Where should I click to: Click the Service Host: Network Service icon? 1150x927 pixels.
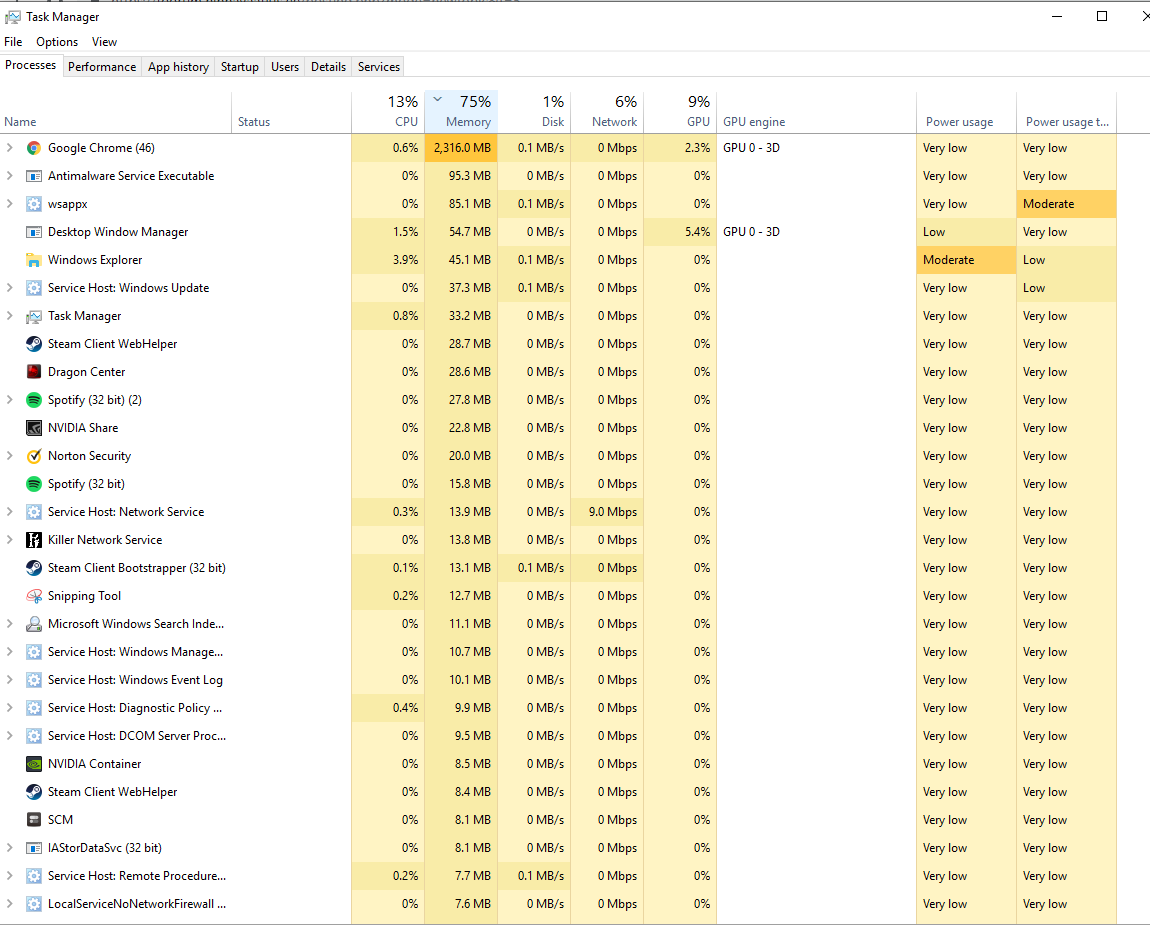34,512
